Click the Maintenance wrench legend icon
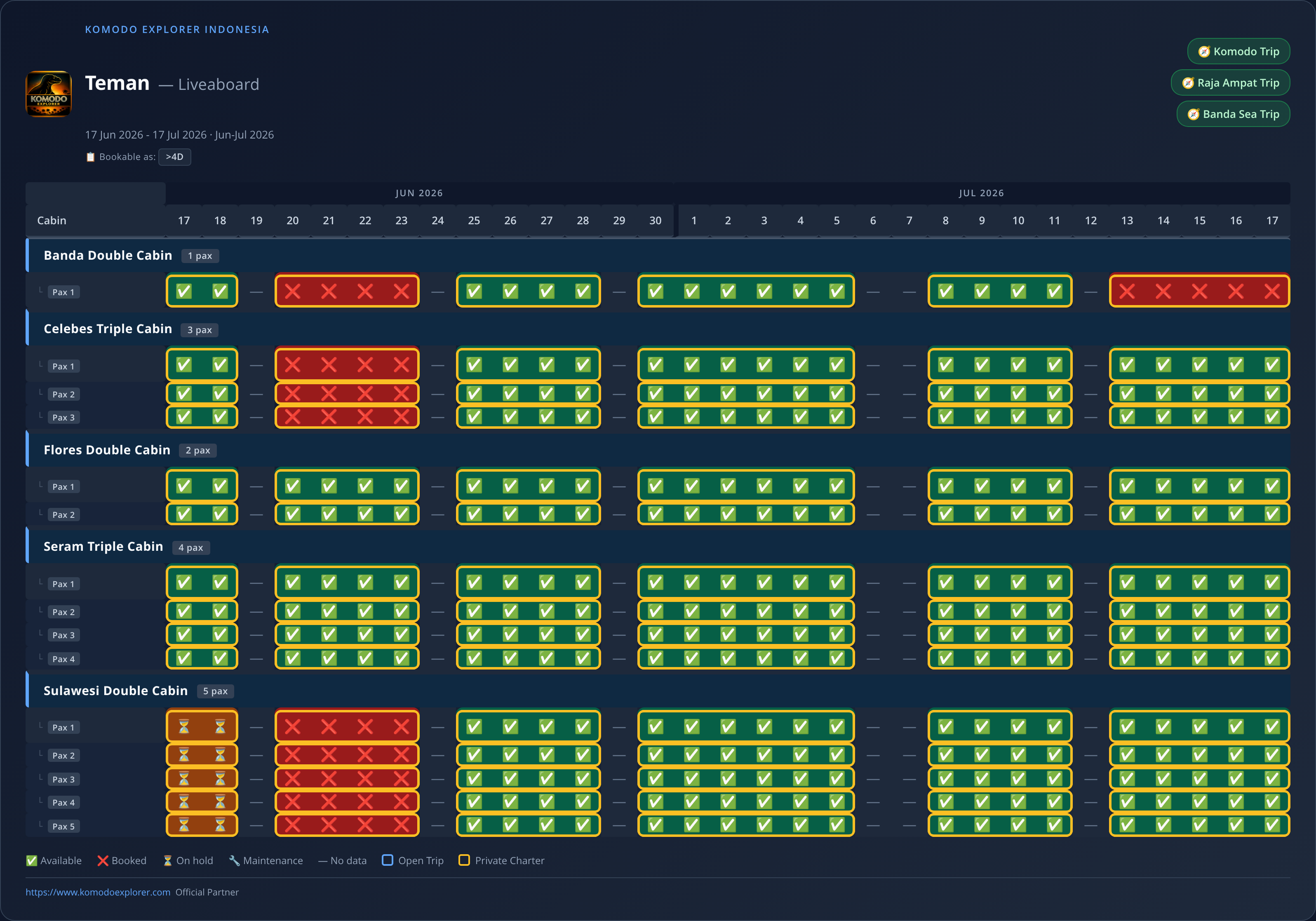The width and height of the screenshot is (1316, 921). tap(234, 861)
